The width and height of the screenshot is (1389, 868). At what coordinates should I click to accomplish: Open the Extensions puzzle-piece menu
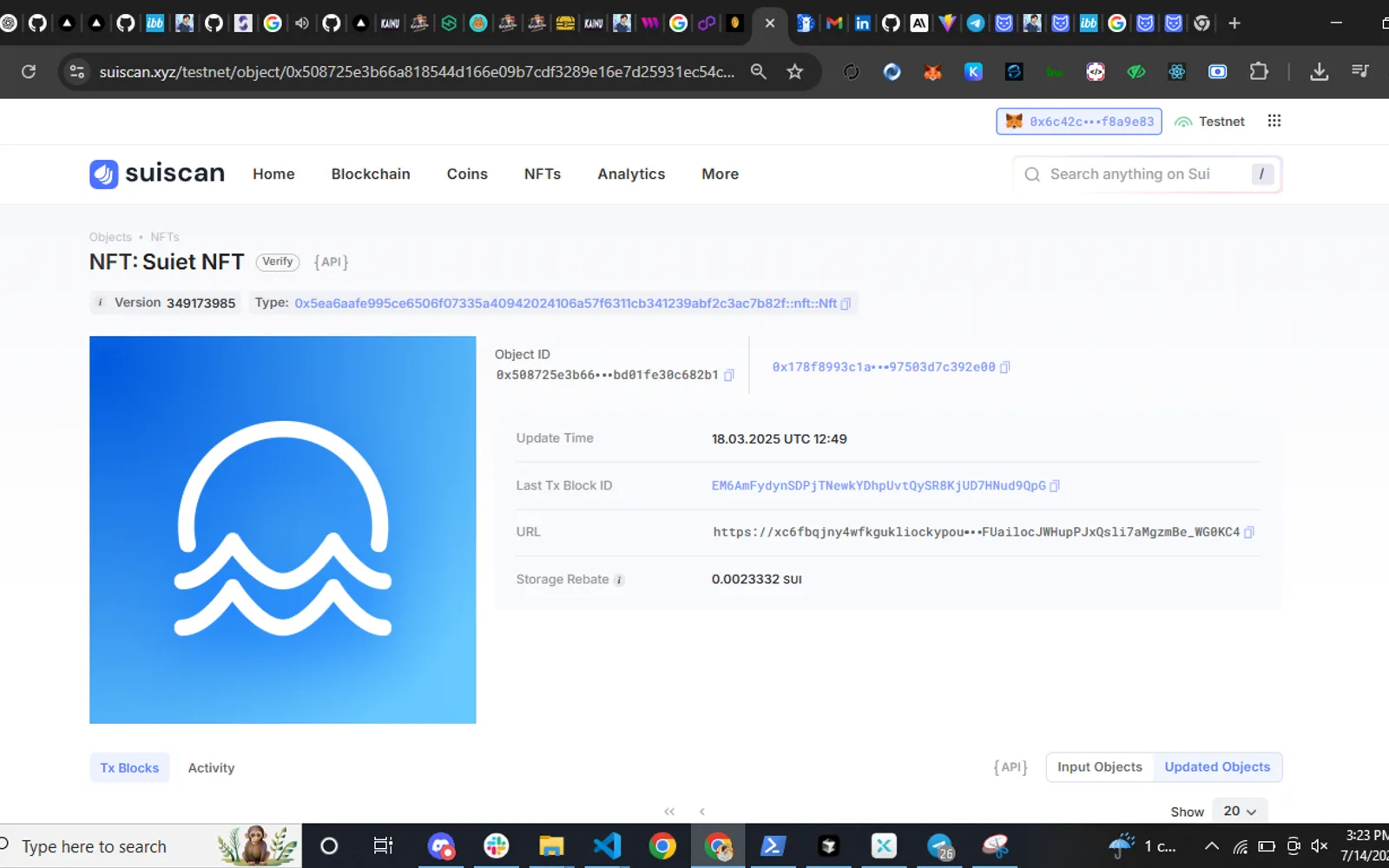1259,72
